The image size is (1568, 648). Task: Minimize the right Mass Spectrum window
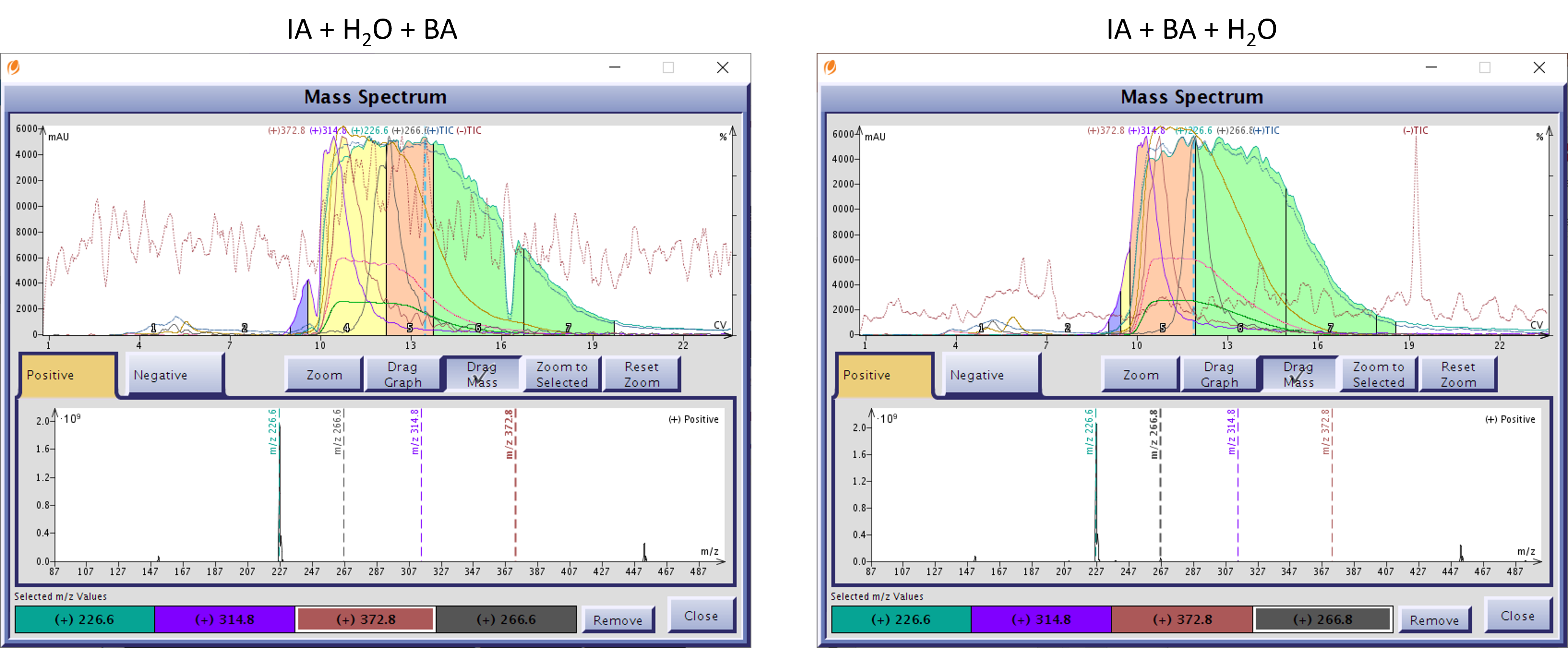pyautogui.click(x=1432, y=67)
